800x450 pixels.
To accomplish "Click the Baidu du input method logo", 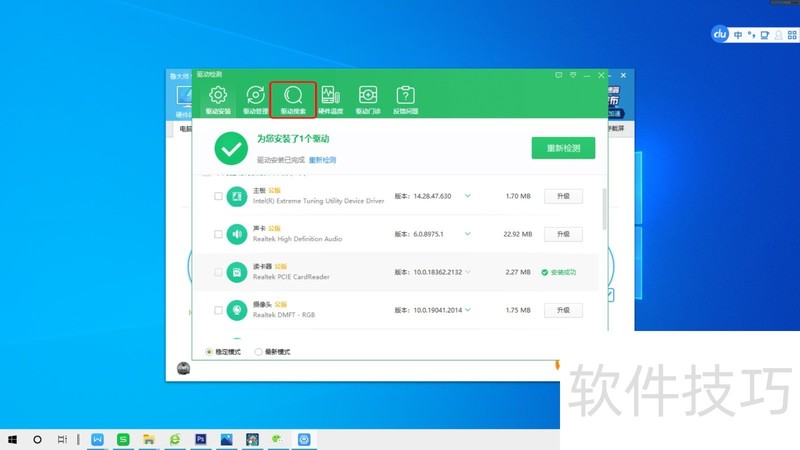I will click(x=720, y=34).
